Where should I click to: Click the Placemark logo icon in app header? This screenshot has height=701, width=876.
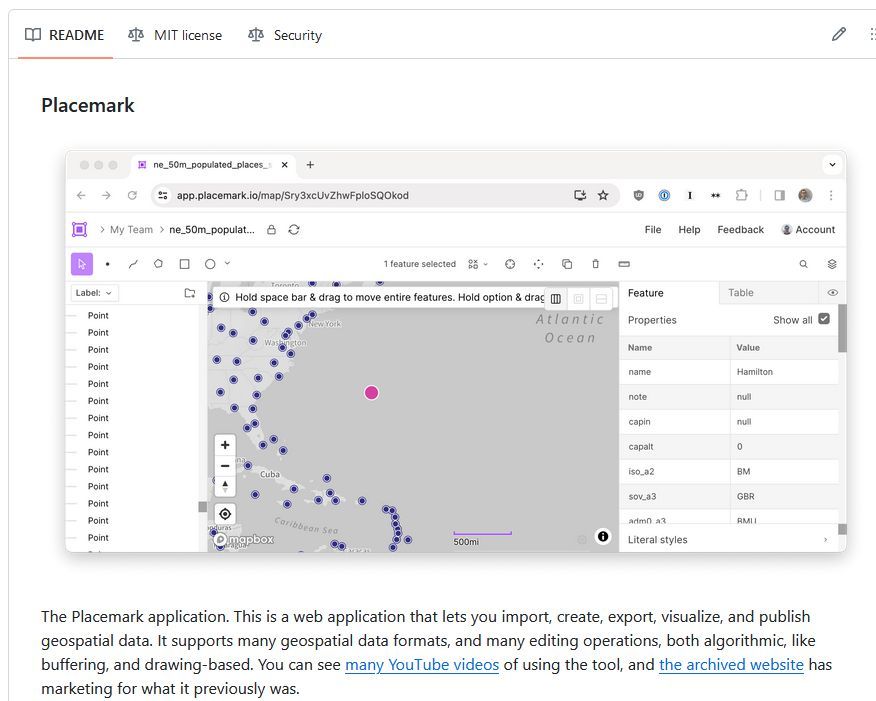(80, 230)
